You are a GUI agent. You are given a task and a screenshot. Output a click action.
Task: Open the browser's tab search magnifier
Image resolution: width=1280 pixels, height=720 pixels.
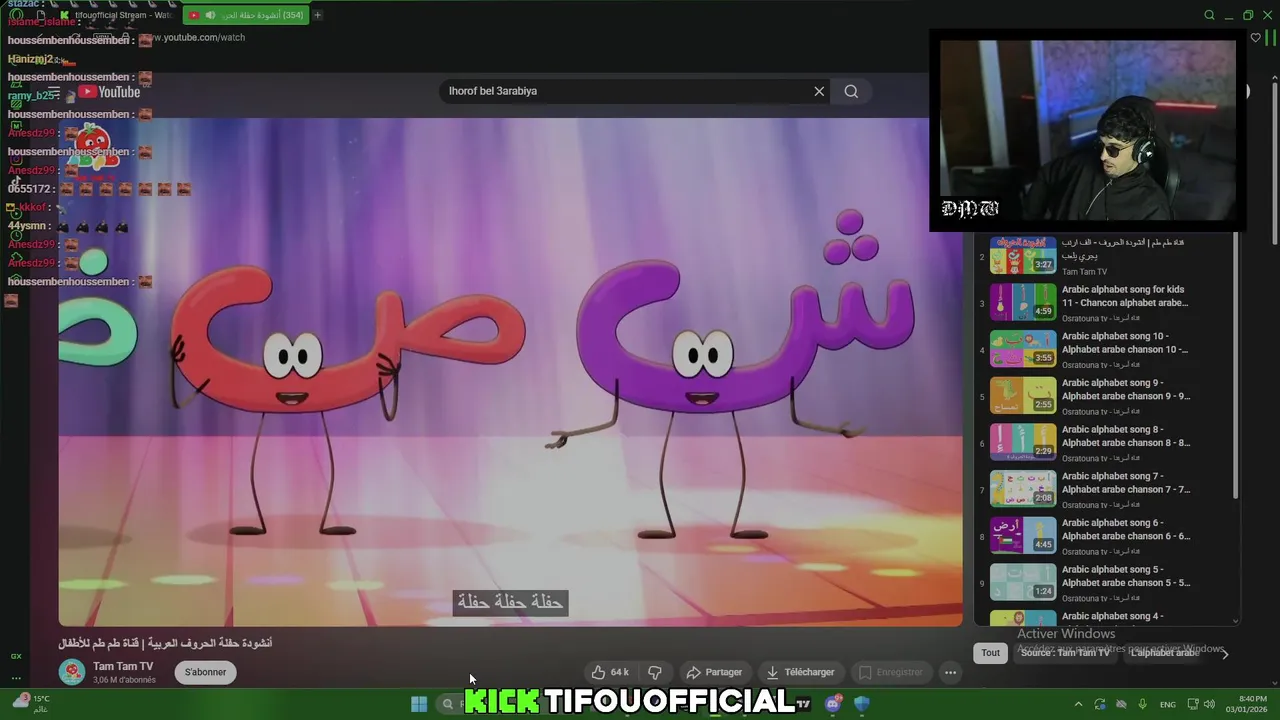click(x=1209, y=15)
